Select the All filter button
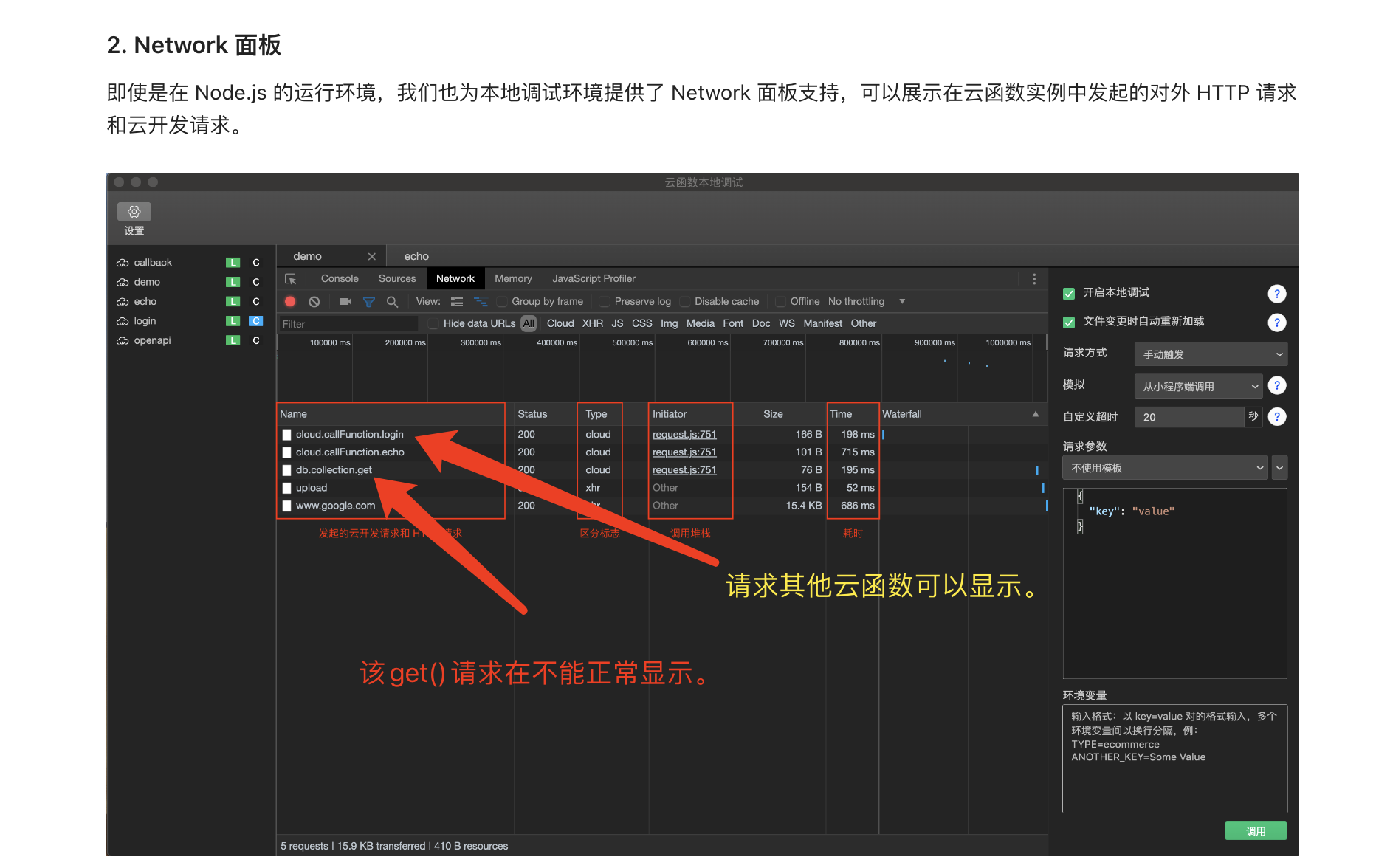Image resolution: width=1376 pixels, height=868 pixels. (x=529, y=323)
